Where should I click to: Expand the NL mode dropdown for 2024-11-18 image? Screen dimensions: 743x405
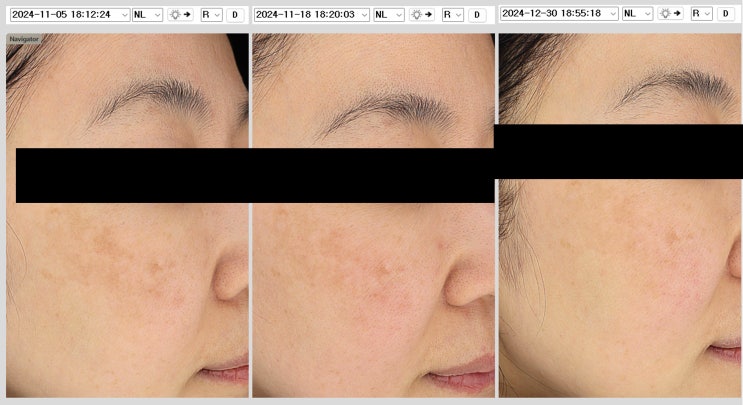(389, 15)
